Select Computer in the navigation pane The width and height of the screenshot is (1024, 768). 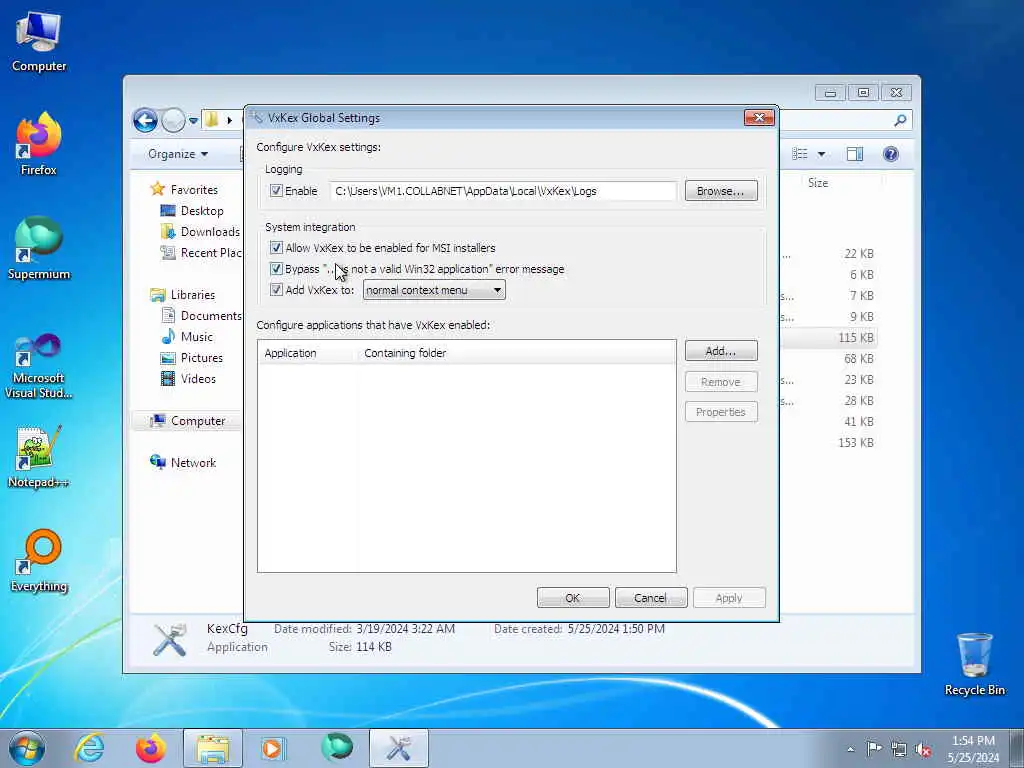point(198,421)
